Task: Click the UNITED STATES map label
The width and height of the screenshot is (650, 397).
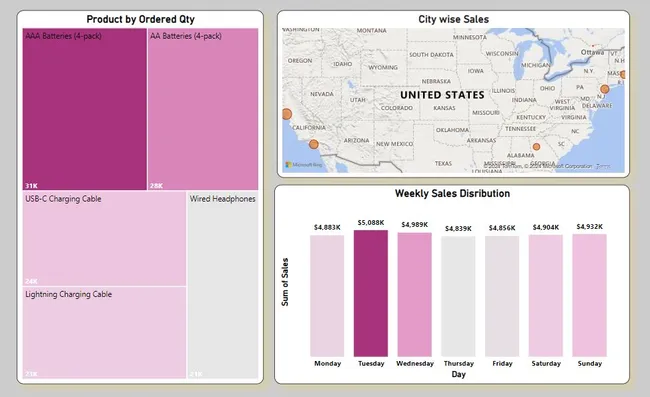Action: pos(442,95)
